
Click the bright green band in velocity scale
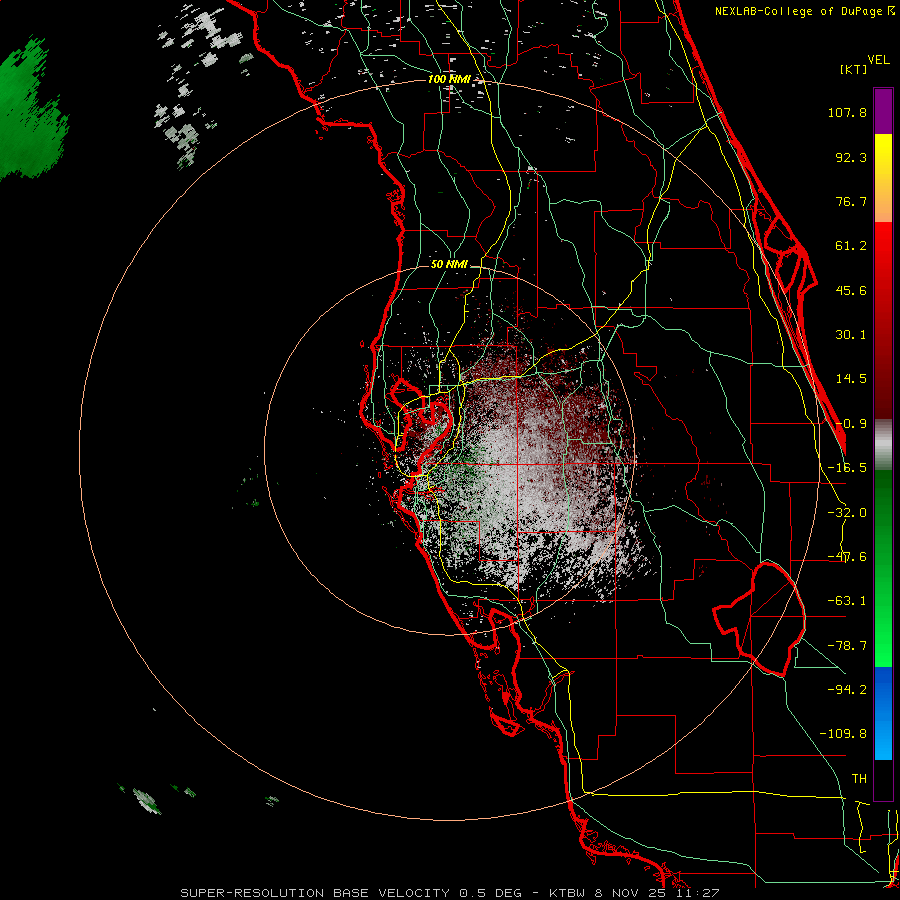pyautogui.click(x=883, y=568)
